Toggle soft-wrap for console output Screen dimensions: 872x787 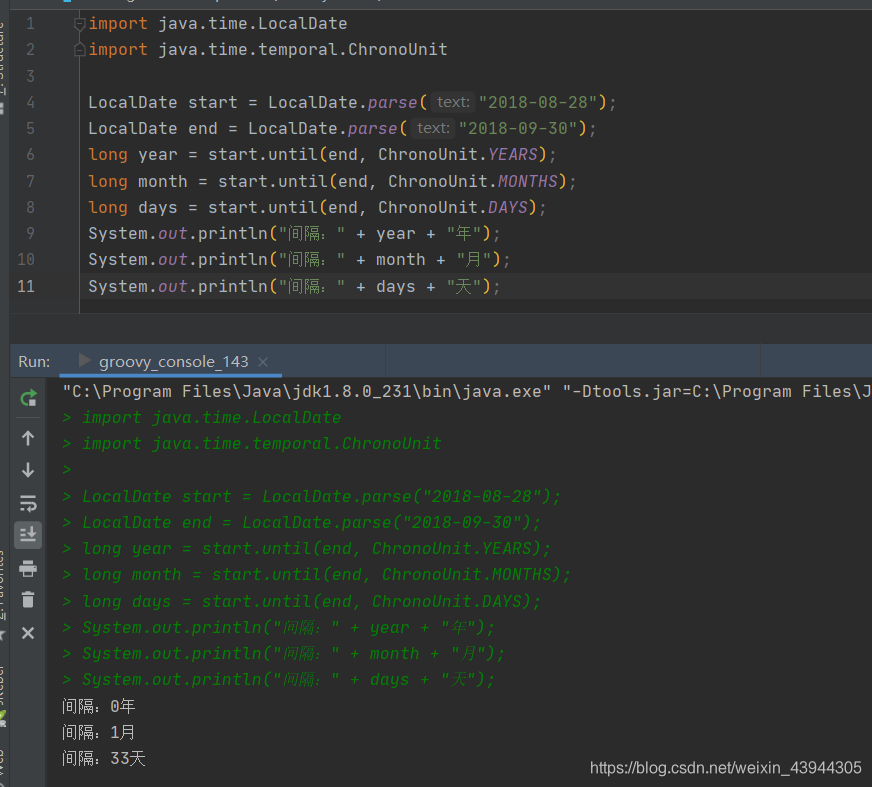[x=28, y=503]
